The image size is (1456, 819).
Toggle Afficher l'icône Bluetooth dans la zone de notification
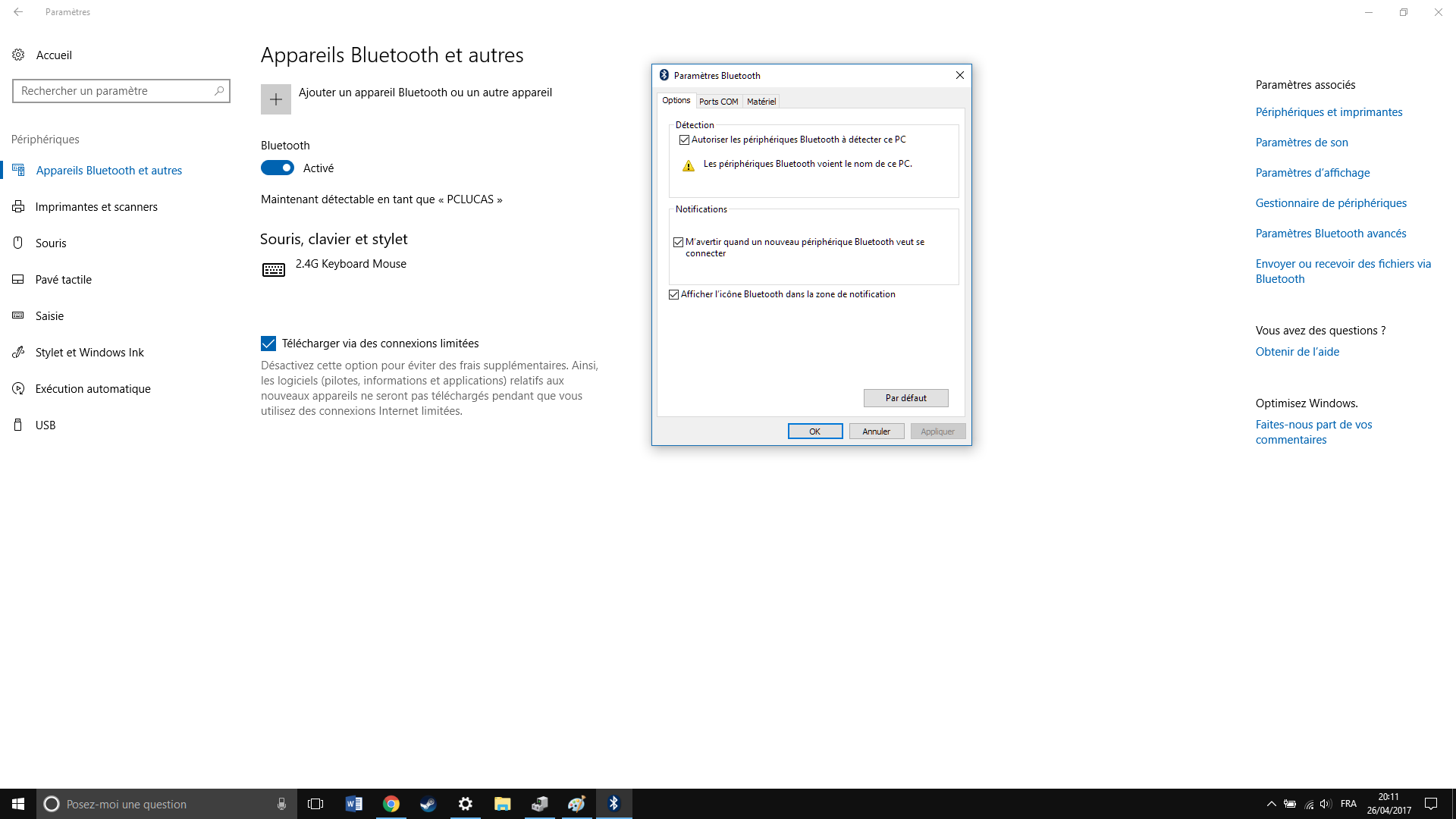click(x=674, y=294)
